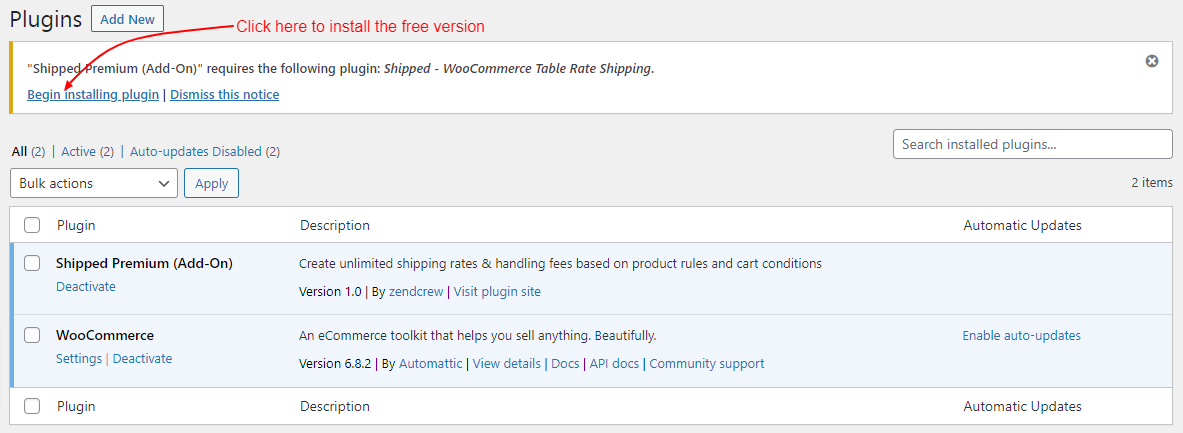
Task: Visit the zendcrew author link
Action: tap(417, 292)
